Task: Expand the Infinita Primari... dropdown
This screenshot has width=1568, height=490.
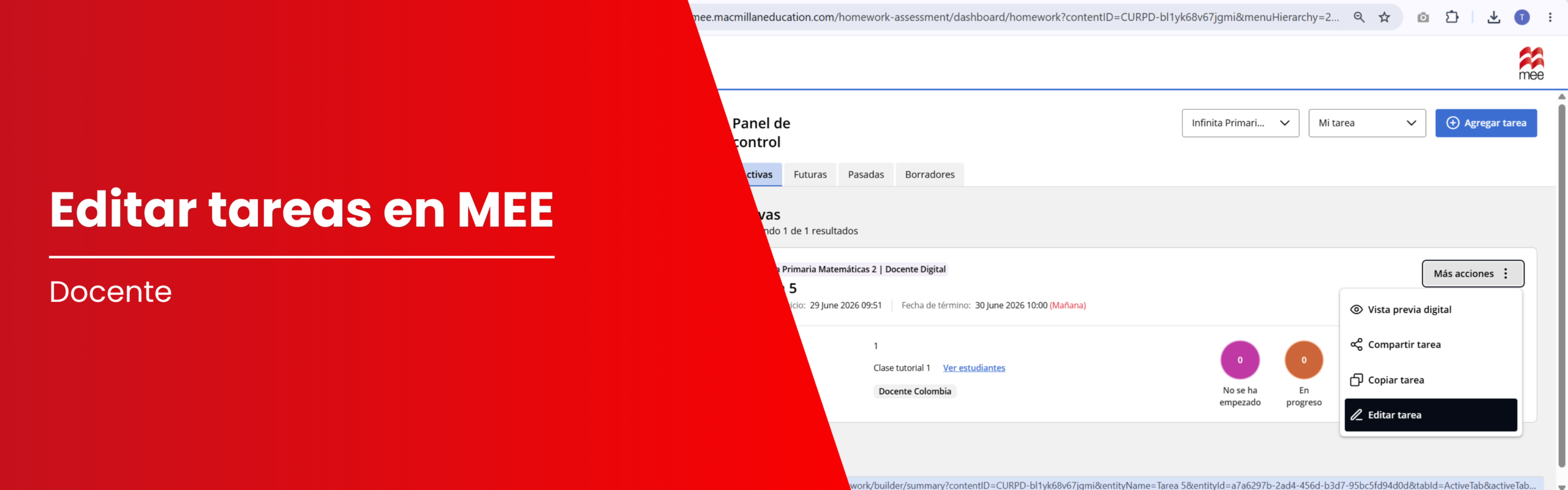Action: click(x=1240, y=123)
